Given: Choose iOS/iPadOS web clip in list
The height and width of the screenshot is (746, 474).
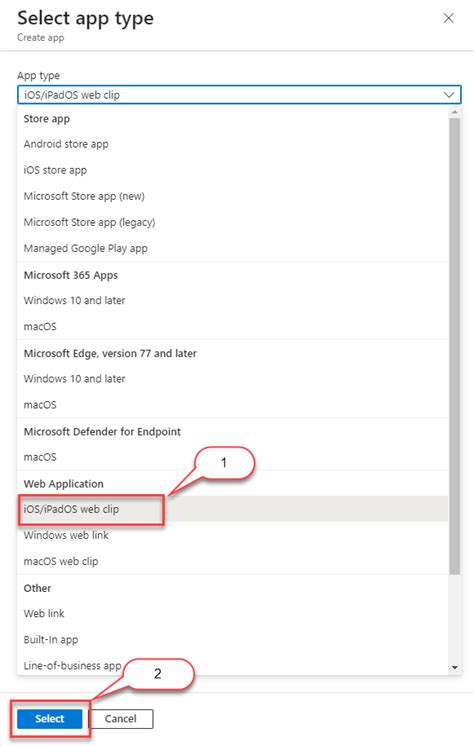Looking at the screenshot, I should [233, 509].
